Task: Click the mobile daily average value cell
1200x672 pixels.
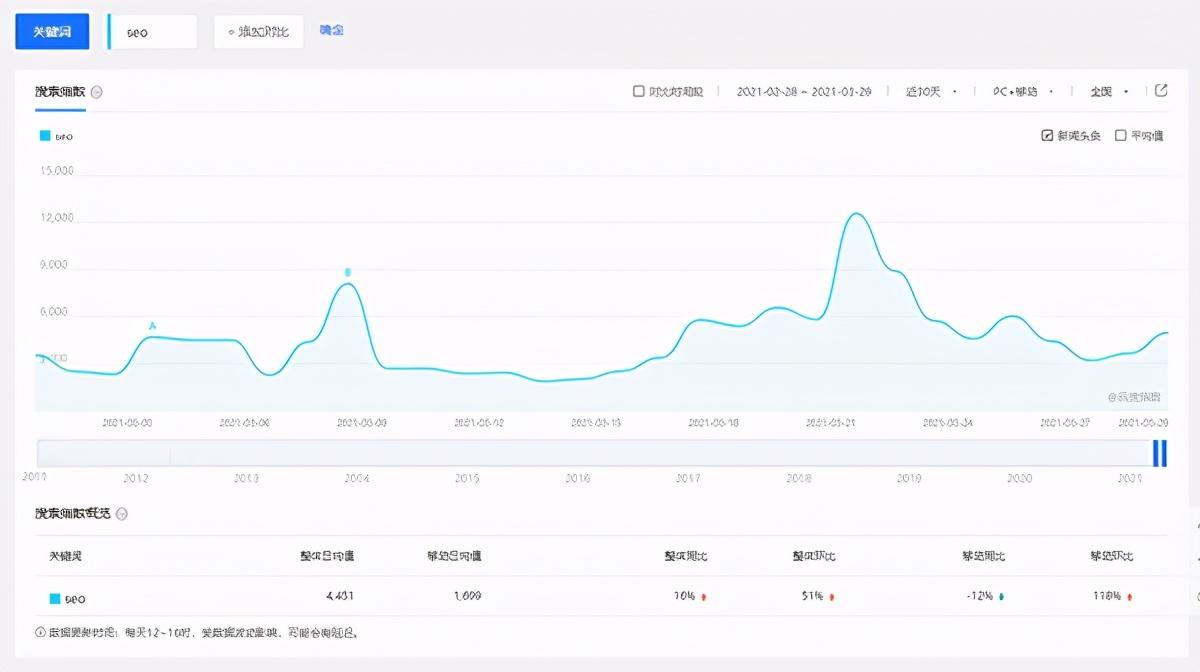Action: 466,596
